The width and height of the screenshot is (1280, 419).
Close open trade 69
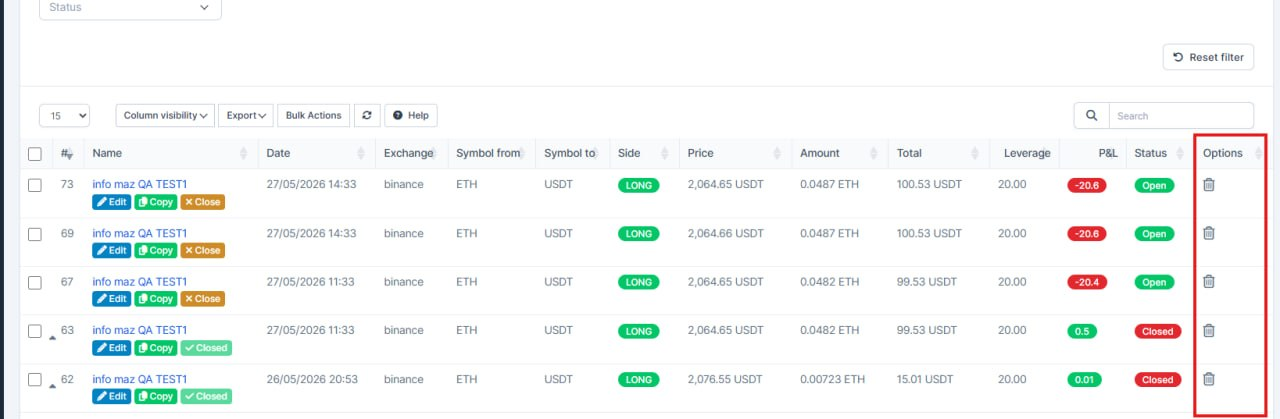point(202,250)
